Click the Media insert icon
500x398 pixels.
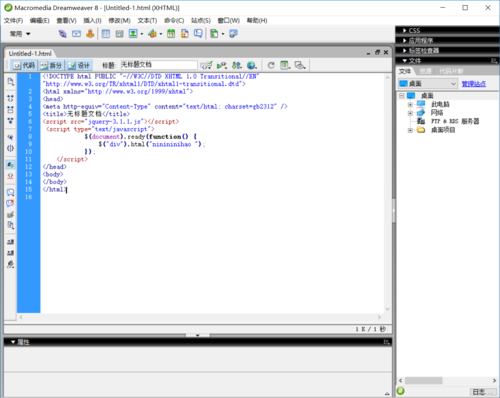tap(152, 34)
